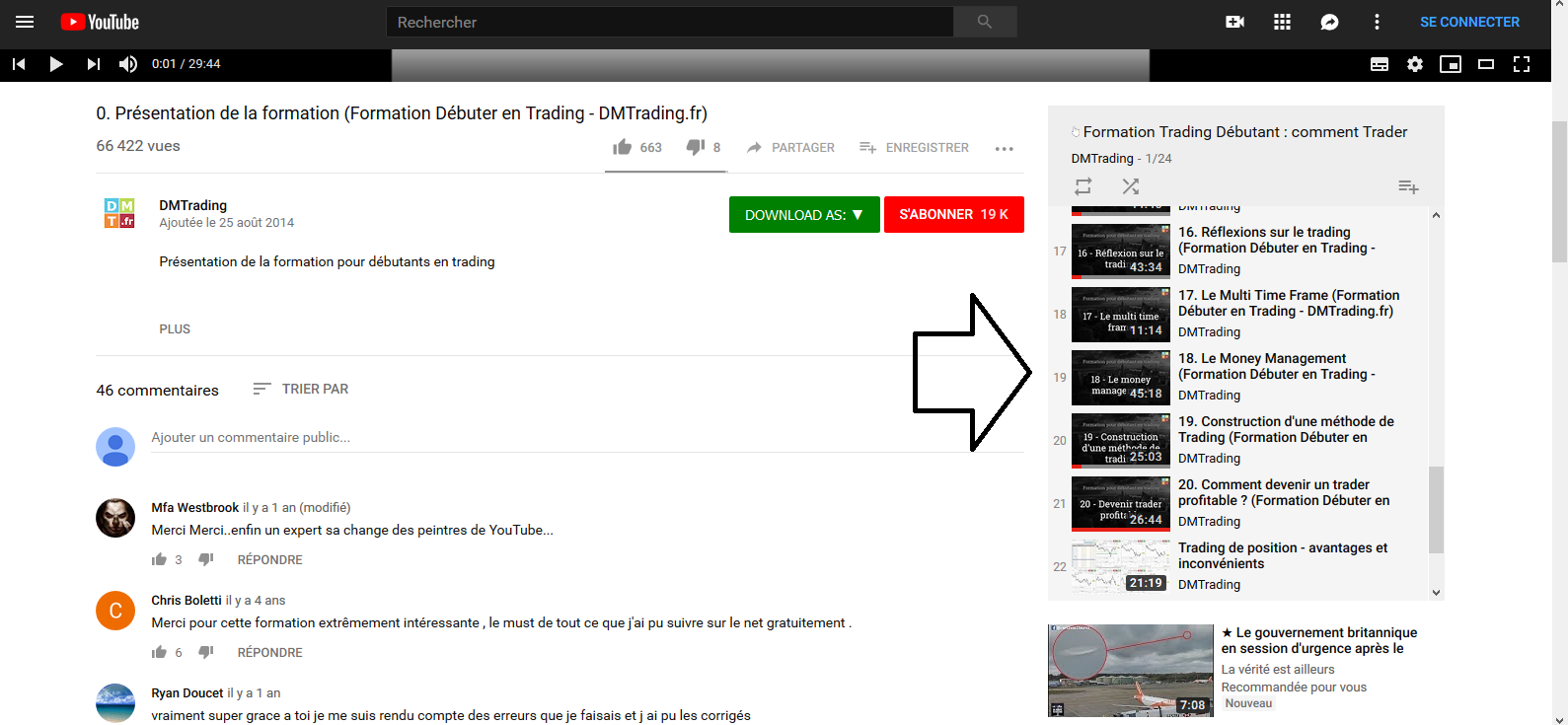Click the playlist scrollbar thumb
Viewport: 1568px width, 725px height.
coord(1436,510)
